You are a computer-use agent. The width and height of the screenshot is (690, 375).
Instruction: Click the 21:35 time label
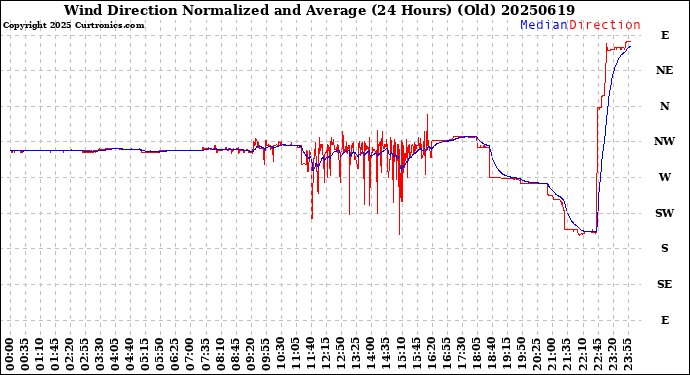tap(567, 354)
